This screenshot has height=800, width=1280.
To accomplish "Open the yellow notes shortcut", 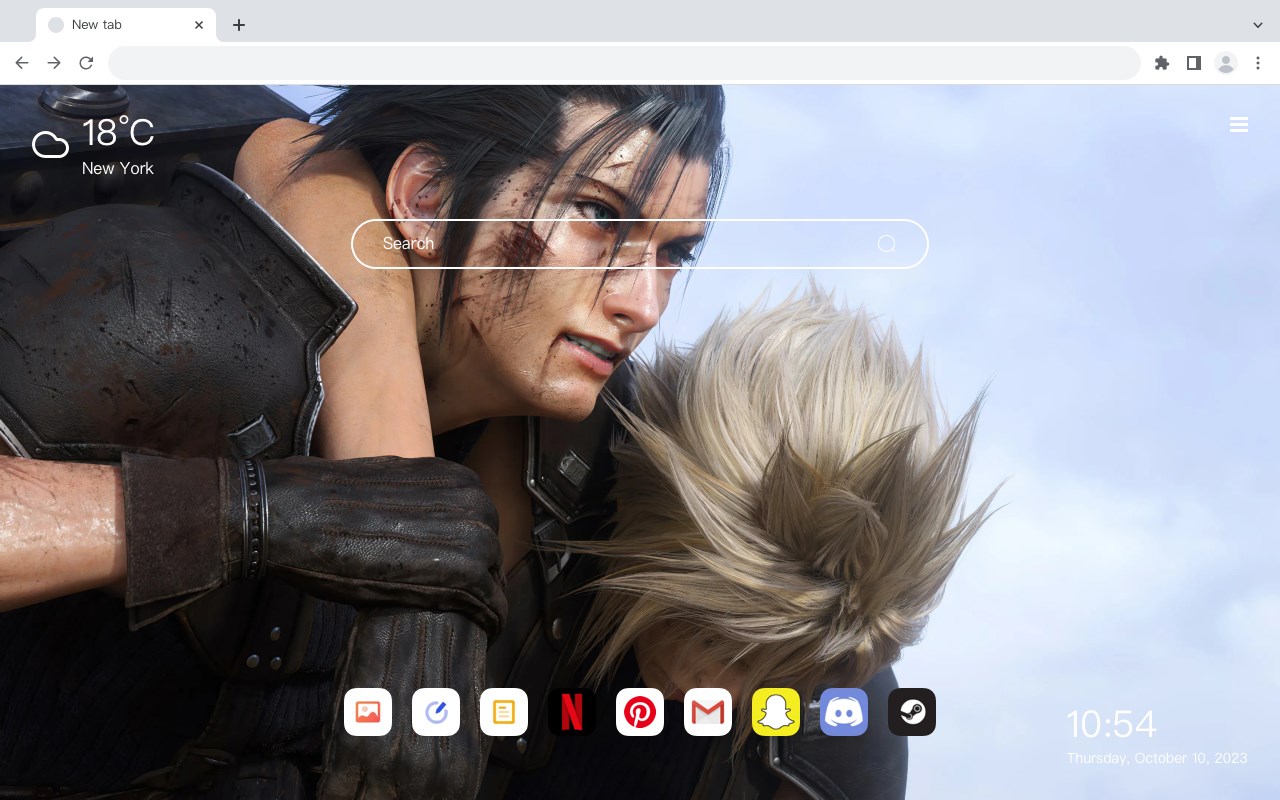I will coord(504,712).
